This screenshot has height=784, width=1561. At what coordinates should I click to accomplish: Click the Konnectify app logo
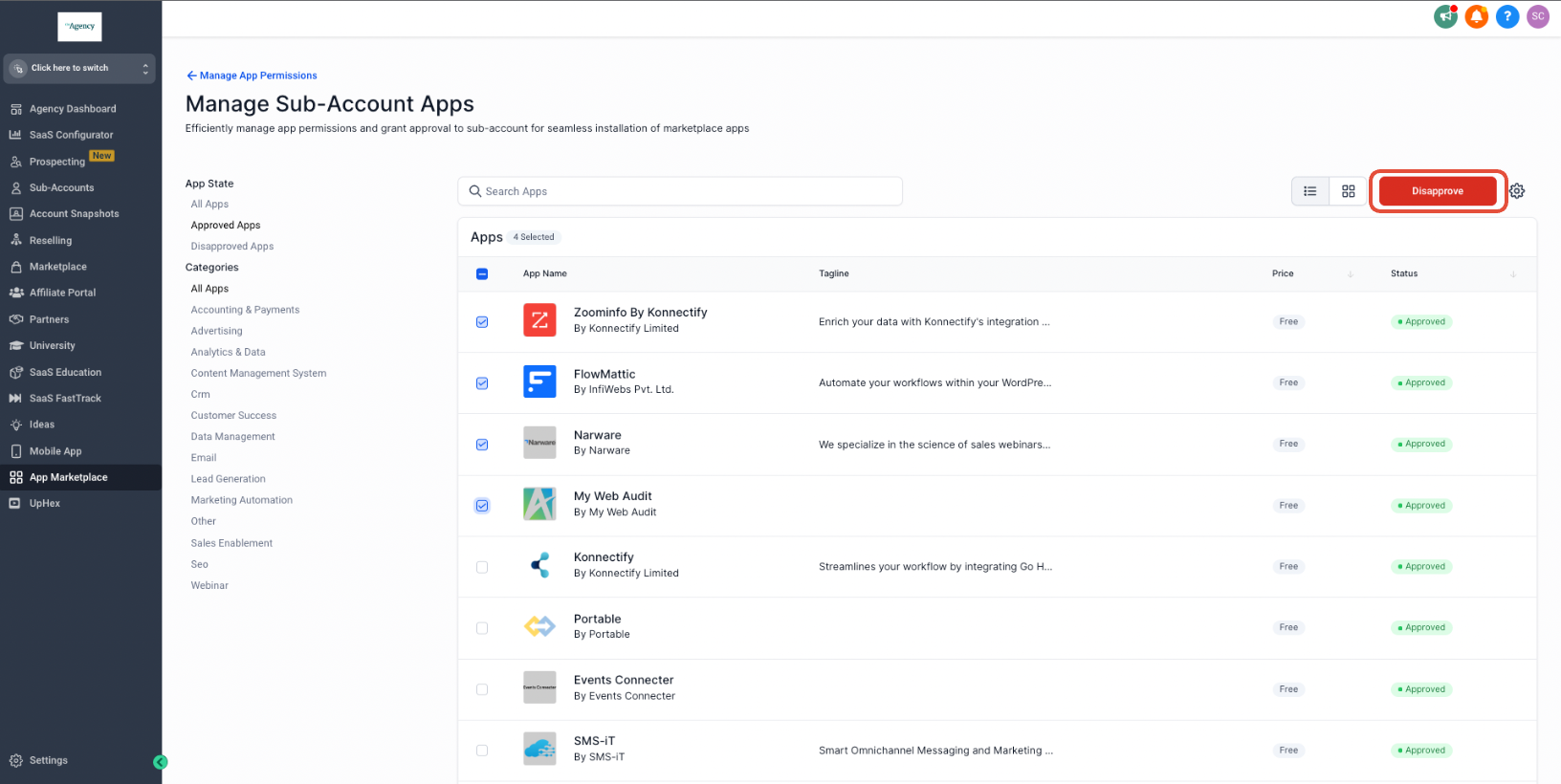pos(539,565)
